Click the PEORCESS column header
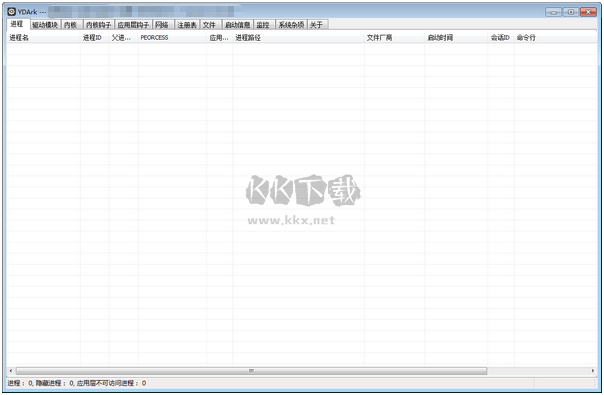 [x=172, y=38]
